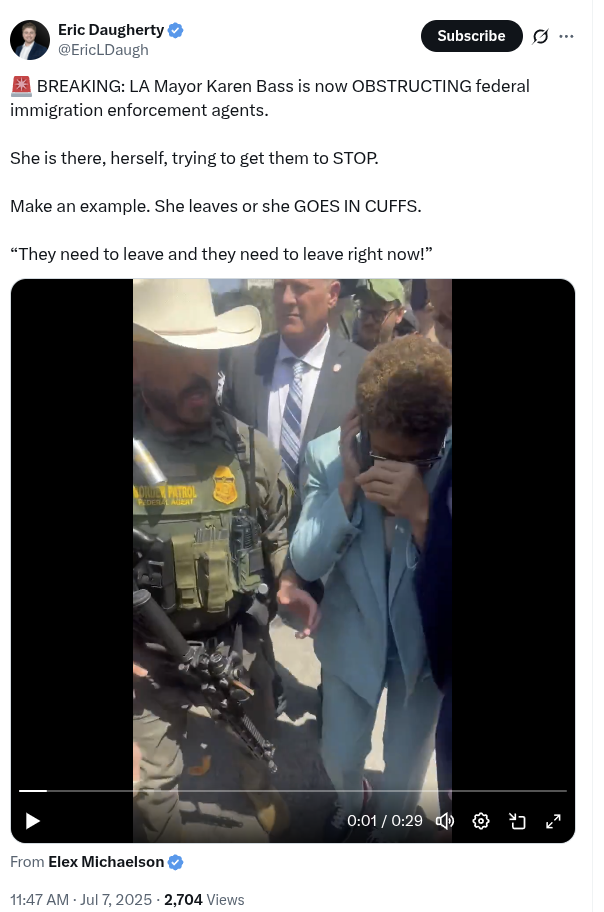
Task: Click the picture-in-picture video icon
Action: point(517,821)
